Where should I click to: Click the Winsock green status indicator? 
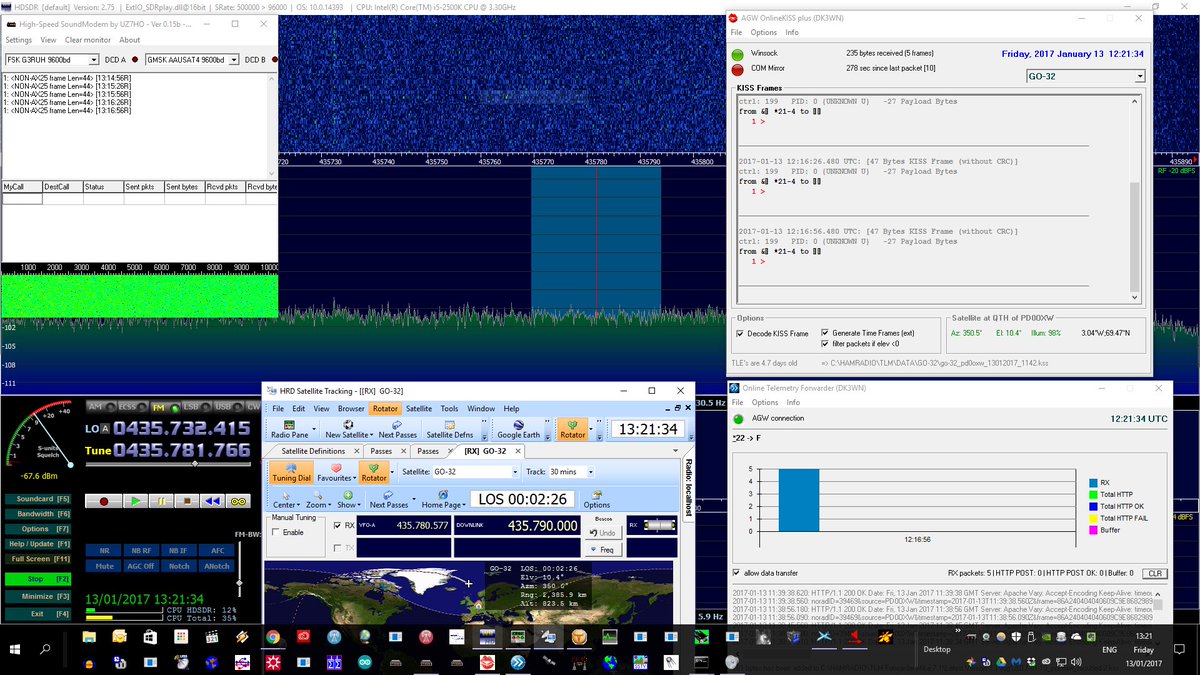738,54
